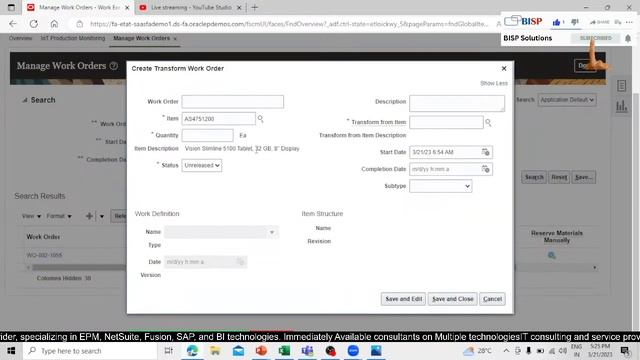The image size is (640, 360).
Task: Click the browser address bar URL
Action: (289, 24)
